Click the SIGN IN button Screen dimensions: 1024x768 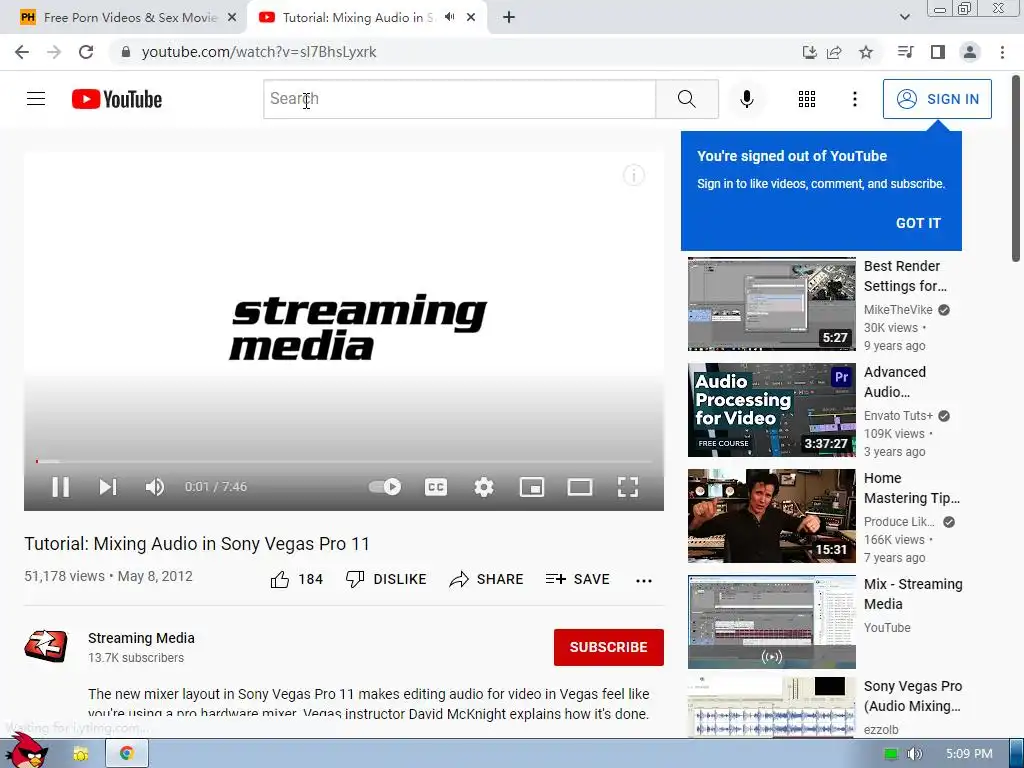pos(937,99)
